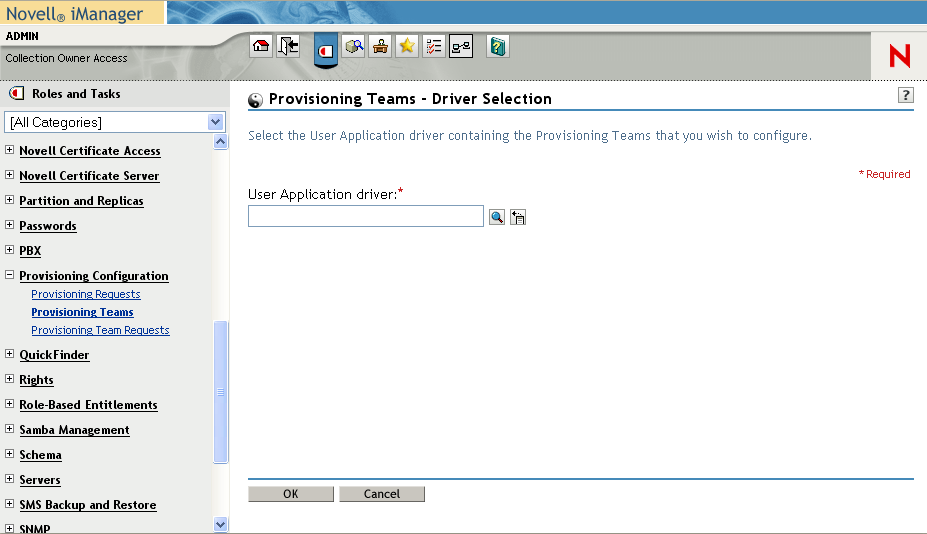Click the Role-Based Entitlements link

89,404
